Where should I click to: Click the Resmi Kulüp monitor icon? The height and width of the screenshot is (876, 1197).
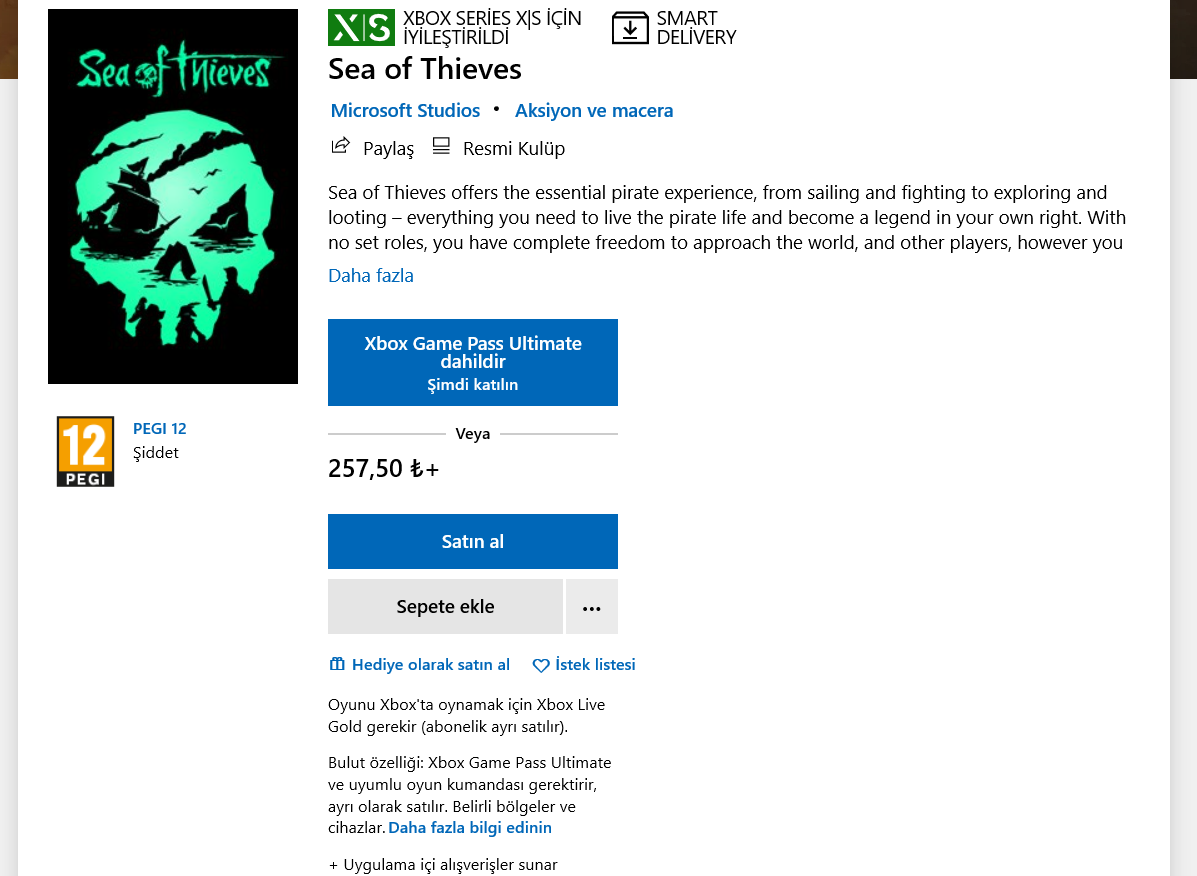(441, 146)
